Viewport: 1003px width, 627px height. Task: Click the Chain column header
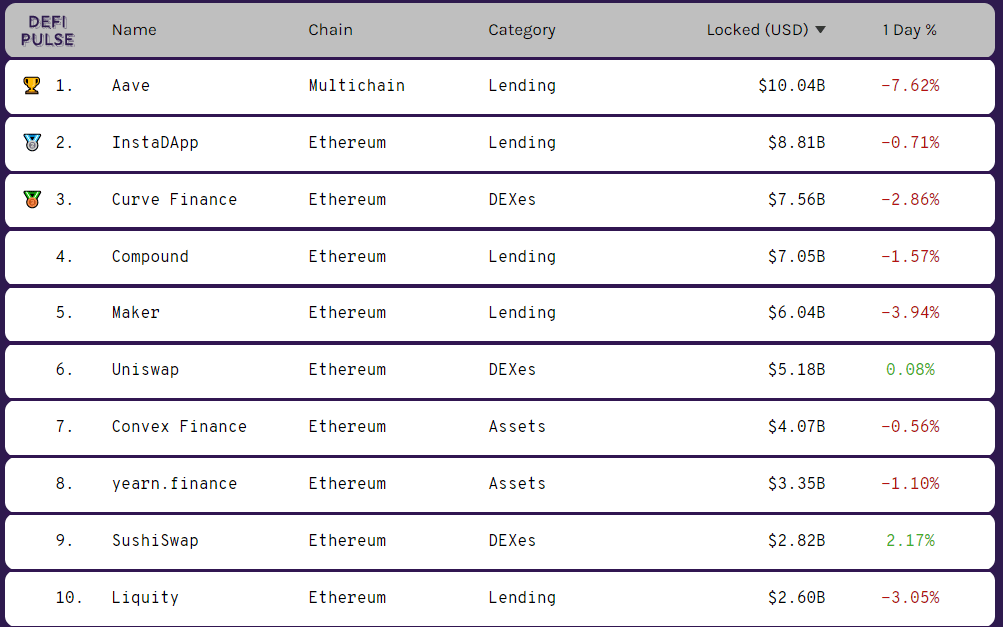[x=330, y=30]
